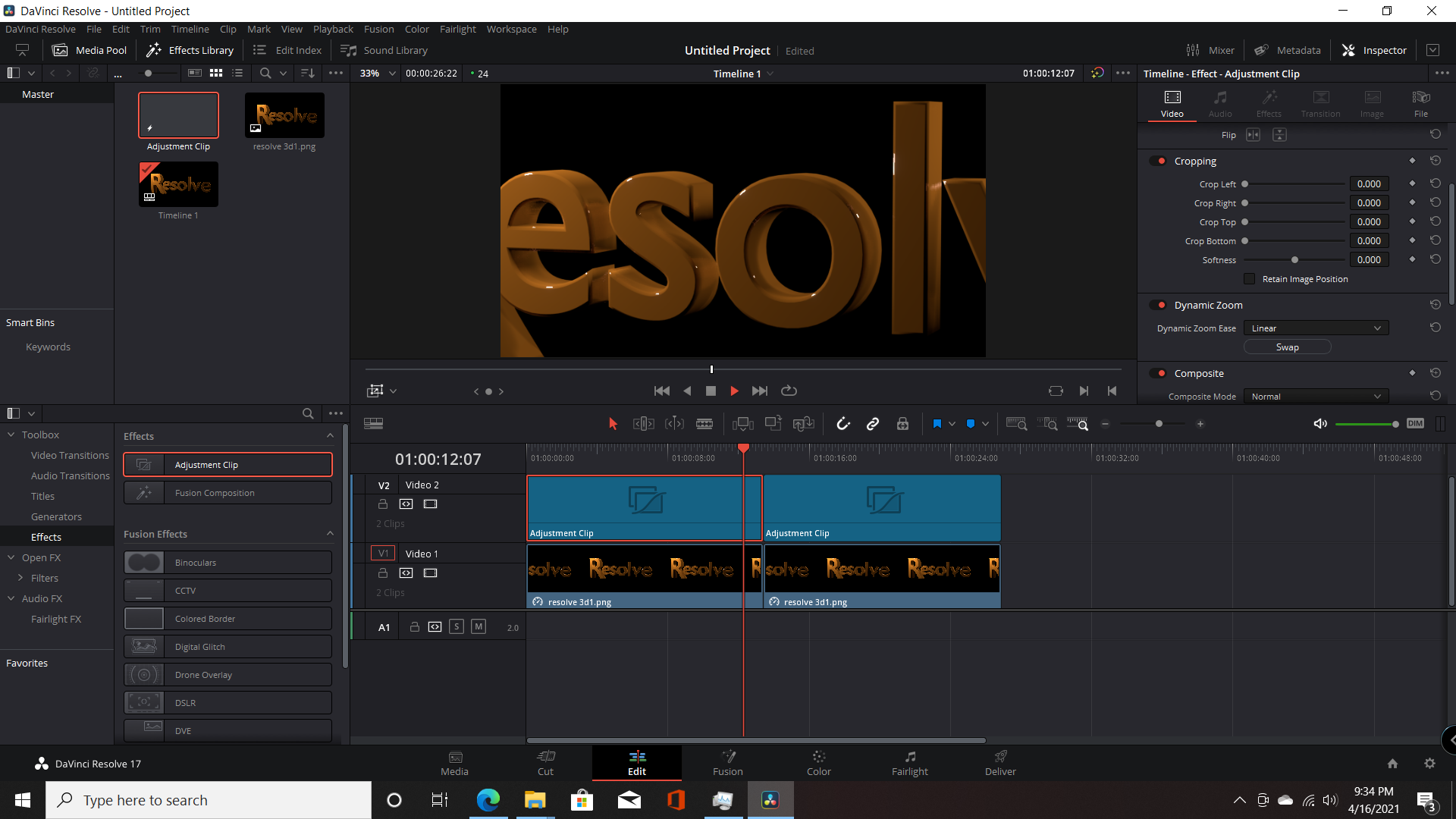Disable Cropping section toggle
Viewport: 1456px width, 819px height.
pyautogui.click(x=1159, y=161)
